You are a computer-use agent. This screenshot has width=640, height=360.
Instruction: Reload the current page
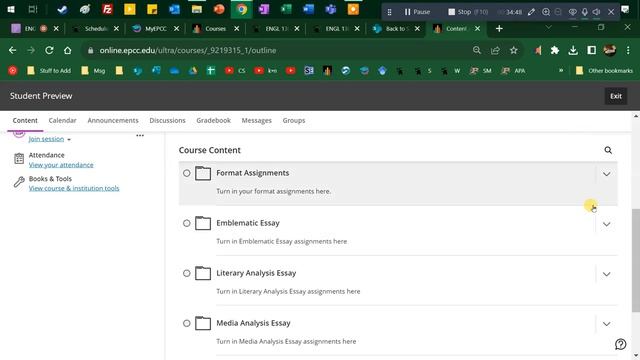pyautogui.click(x=49, y=50)
